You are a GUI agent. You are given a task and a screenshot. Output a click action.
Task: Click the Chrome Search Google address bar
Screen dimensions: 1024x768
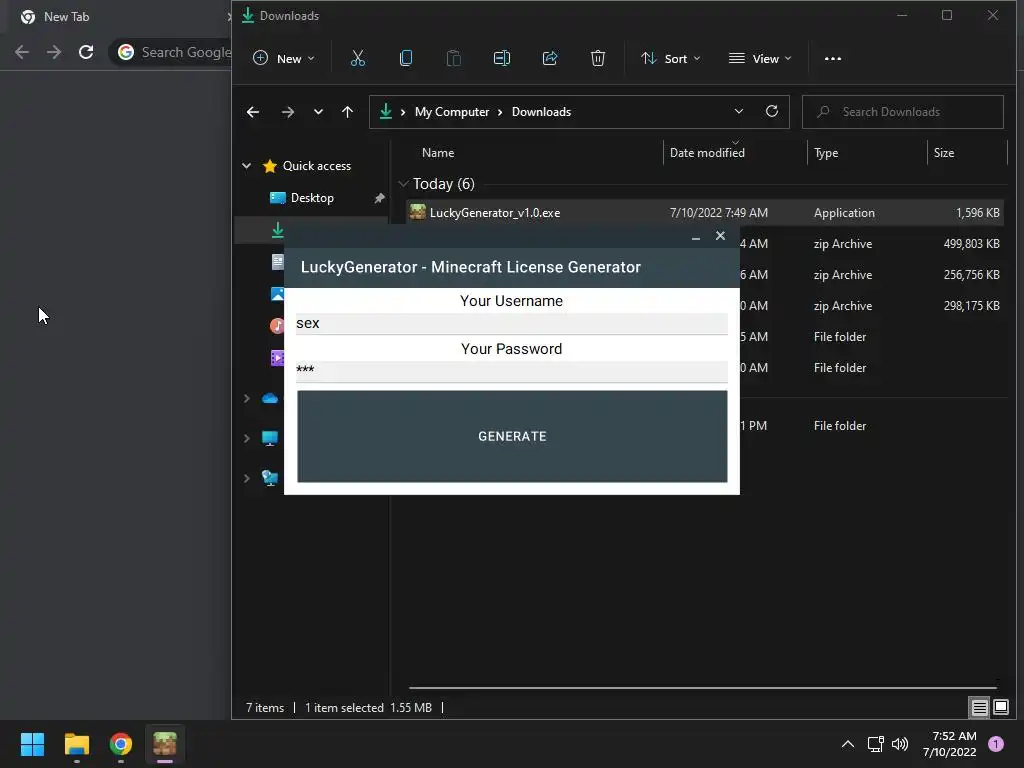point(171,52)
